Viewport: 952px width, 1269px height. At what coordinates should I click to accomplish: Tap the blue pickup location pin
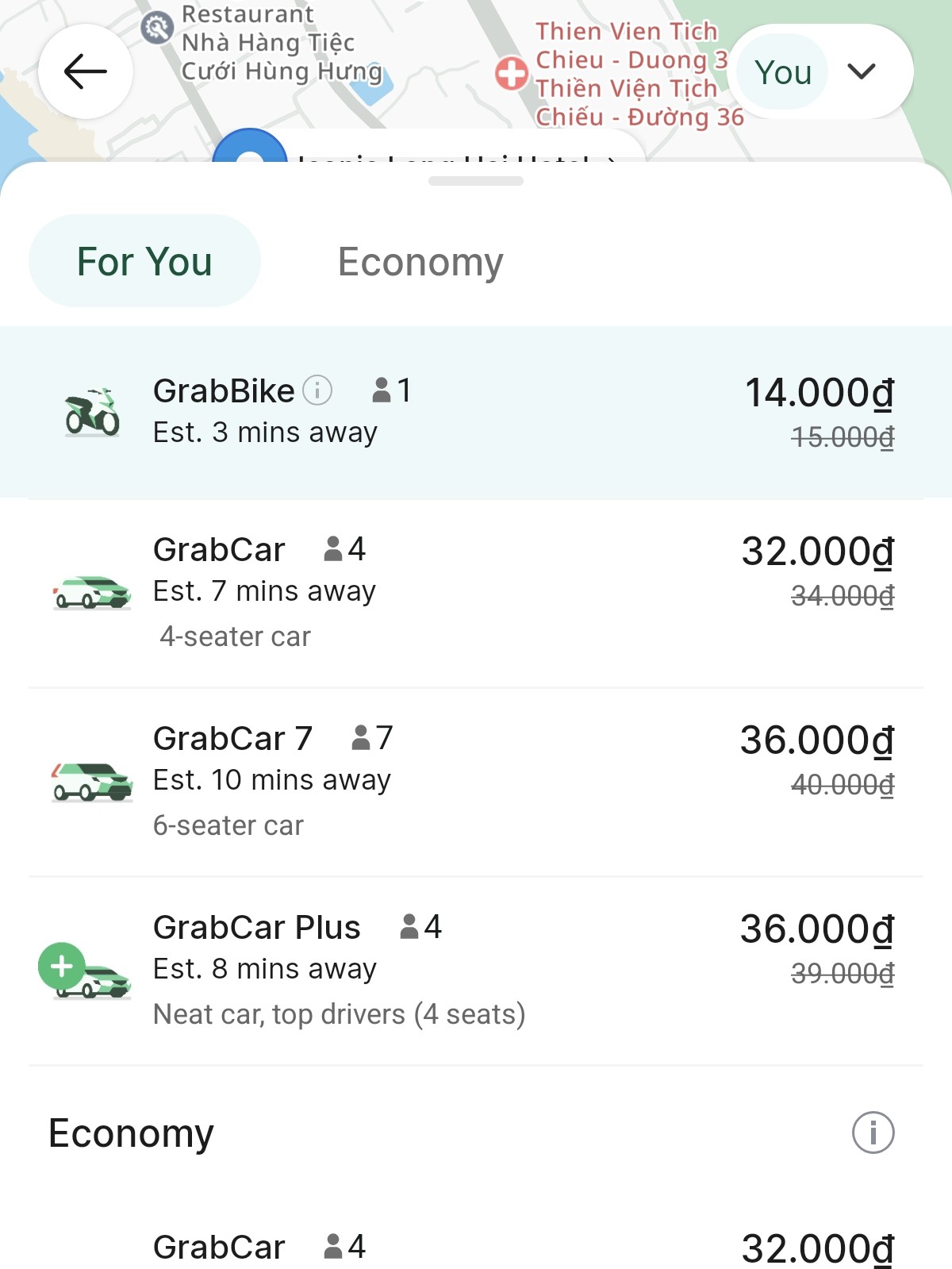pyautogui.click(x=250, y=148)
